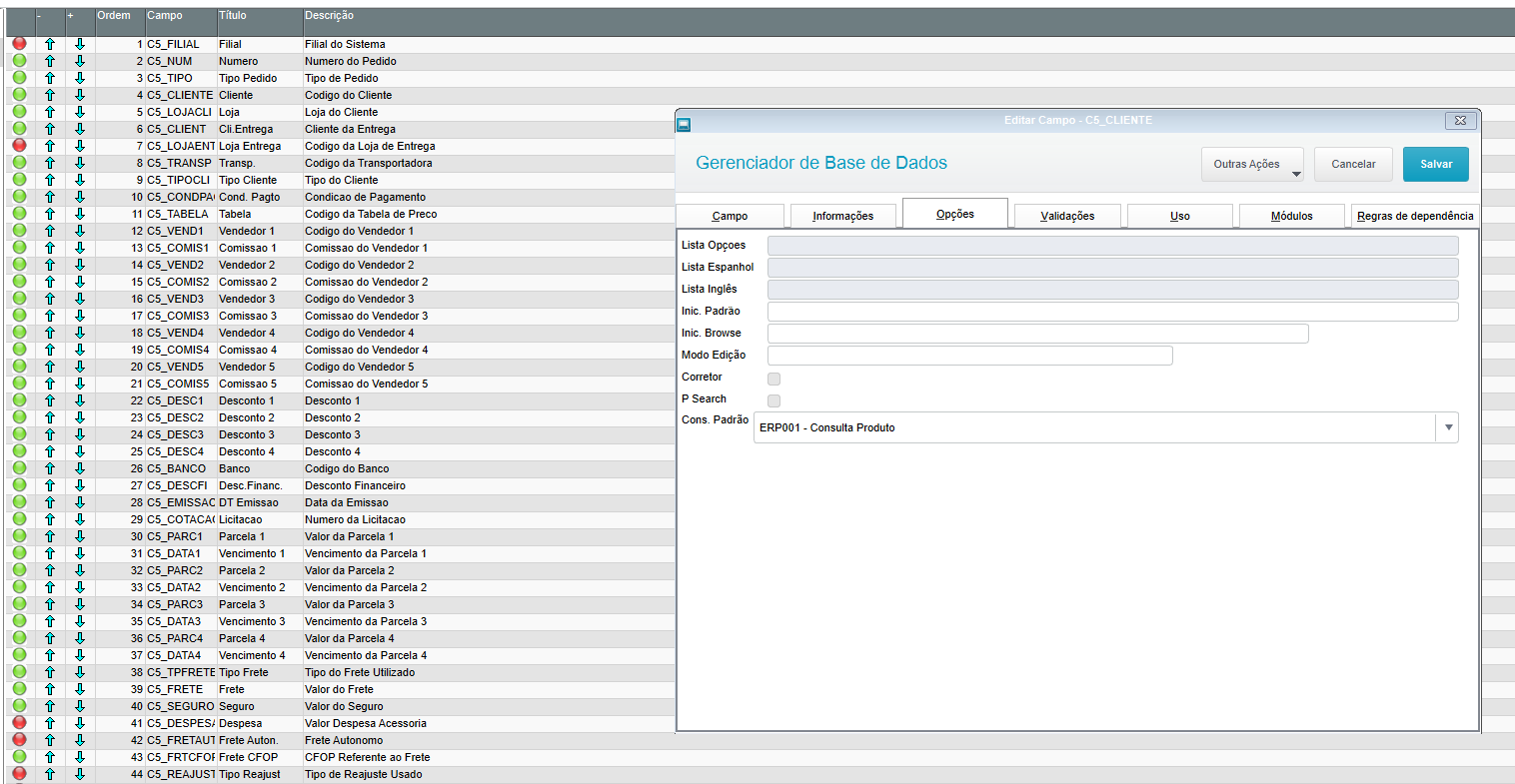
Task: Move C5_DATA3 row down
Action: pos(80,621)
